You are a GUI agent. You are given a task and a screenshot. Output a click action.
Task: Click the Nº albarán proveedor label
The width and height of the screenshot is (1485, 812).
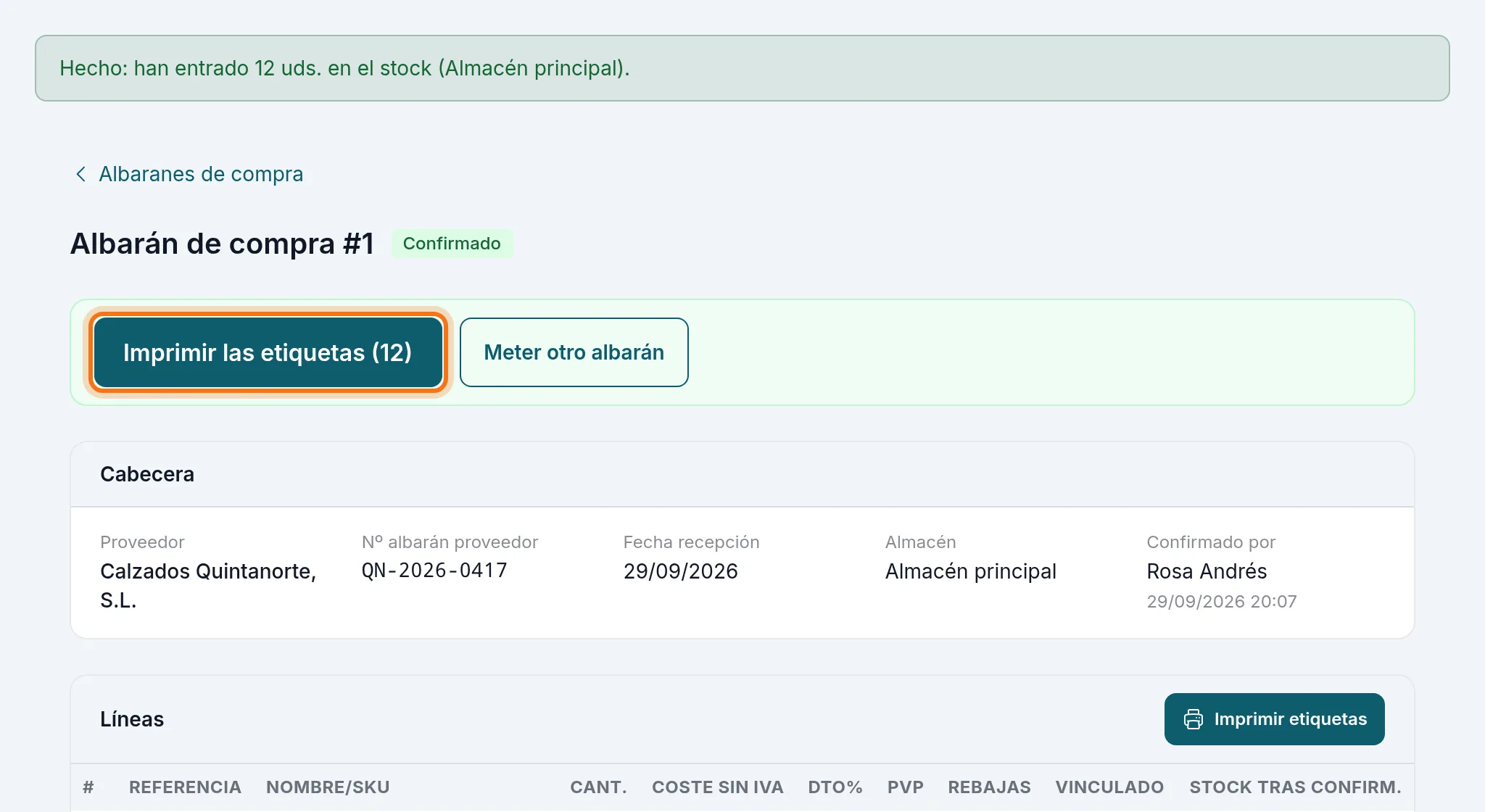[x=450, y=542]
